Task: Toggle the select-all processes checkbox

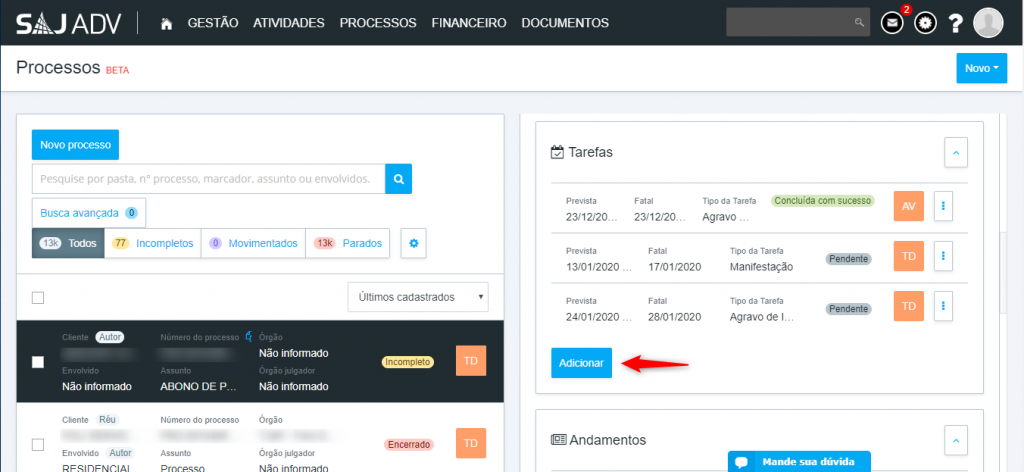Action: [38, 297]
